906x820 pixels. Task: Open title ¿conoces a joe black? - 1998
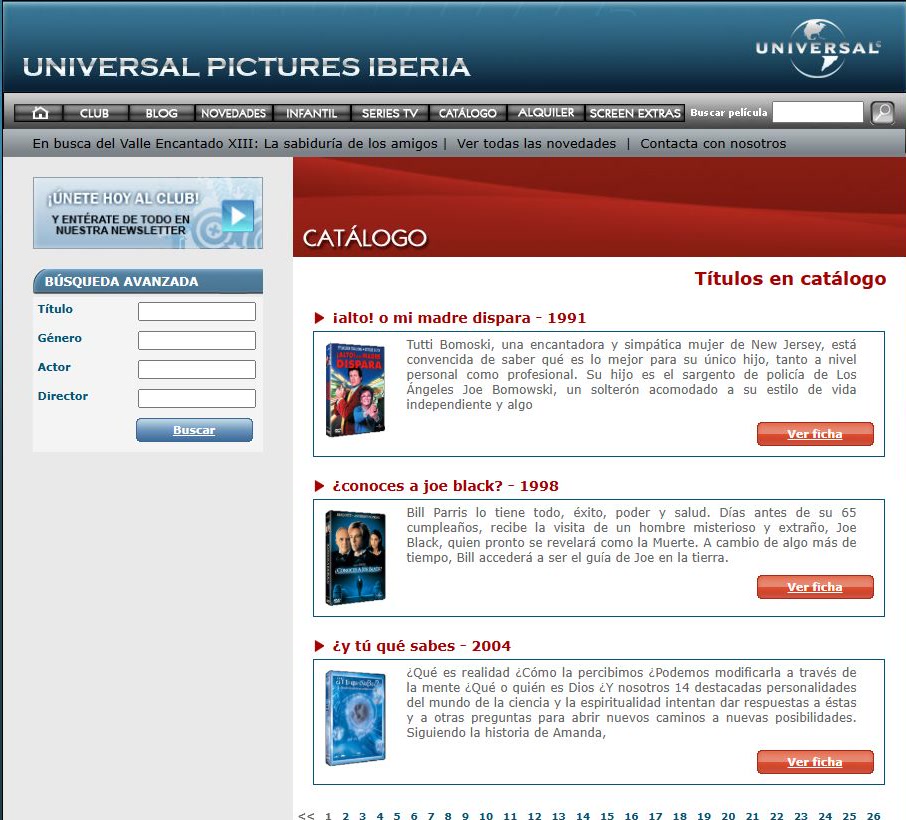tap(445, 486)
